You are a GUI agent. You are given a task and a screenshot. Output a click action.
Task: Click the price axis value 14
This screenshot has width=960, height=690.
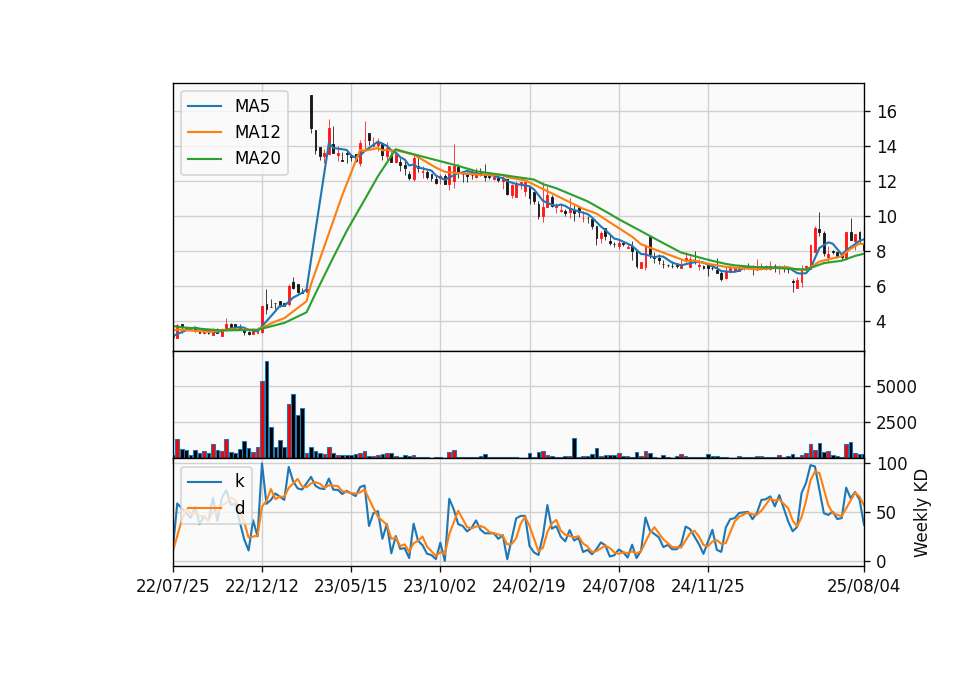point(887,147)
